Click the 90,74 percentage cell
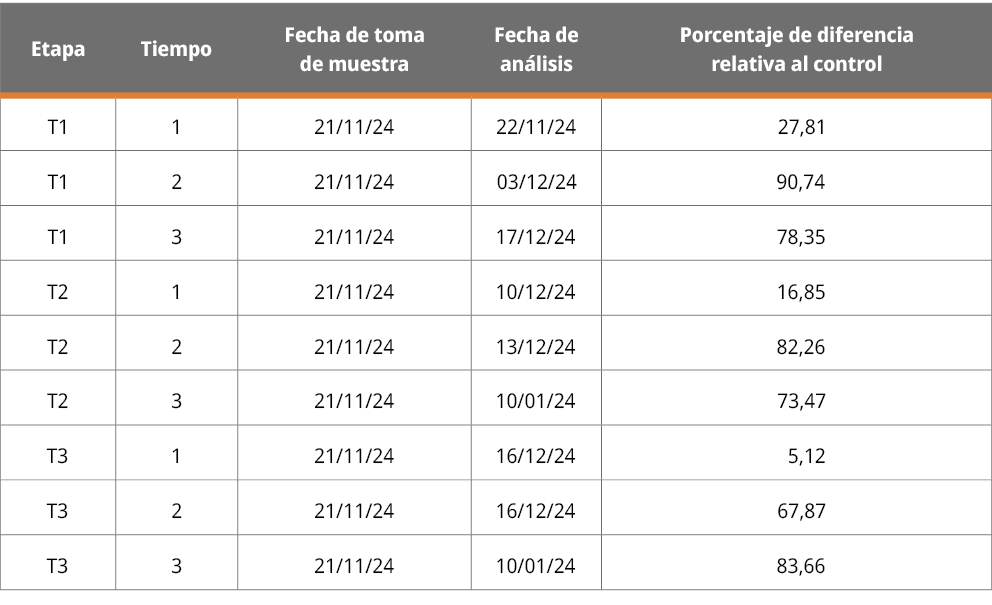The height and width of the screenshot is (605, 992). (801, 182)
